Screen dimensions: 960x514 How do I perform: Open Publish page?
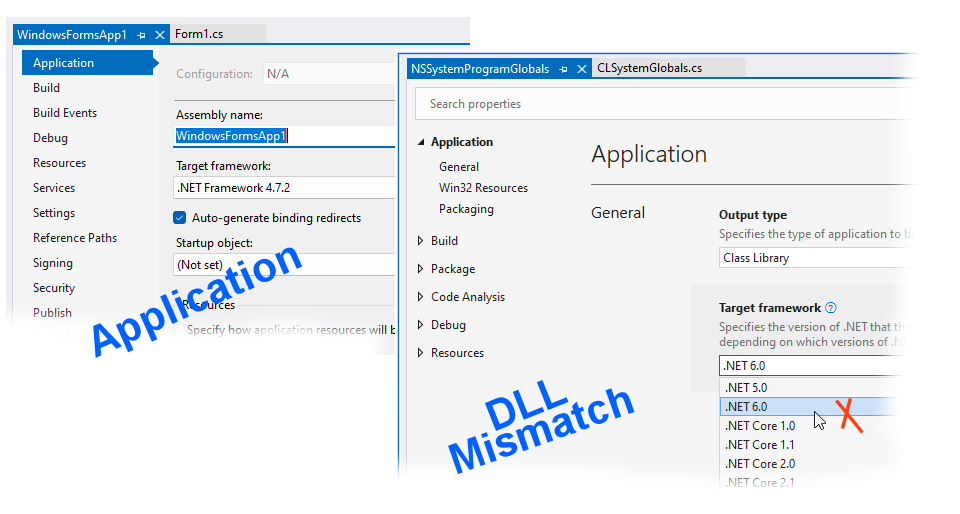[x=52, y=313]
